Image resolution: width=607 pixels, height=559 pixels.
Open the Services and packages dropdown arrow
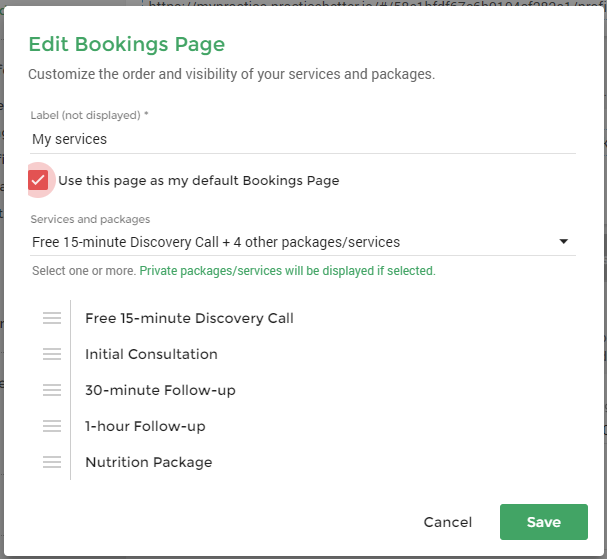[563, 242]
